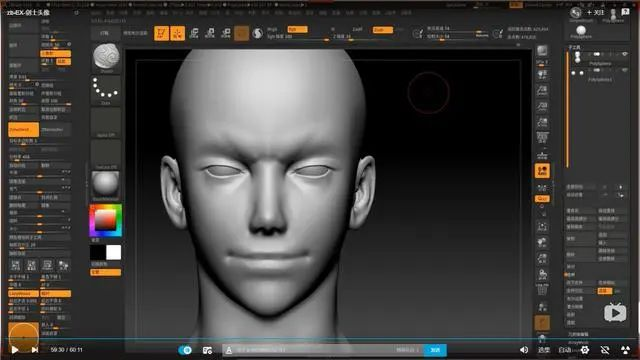Open the Texture Off selector
640x360 pixels.
(x=105, y=154)
